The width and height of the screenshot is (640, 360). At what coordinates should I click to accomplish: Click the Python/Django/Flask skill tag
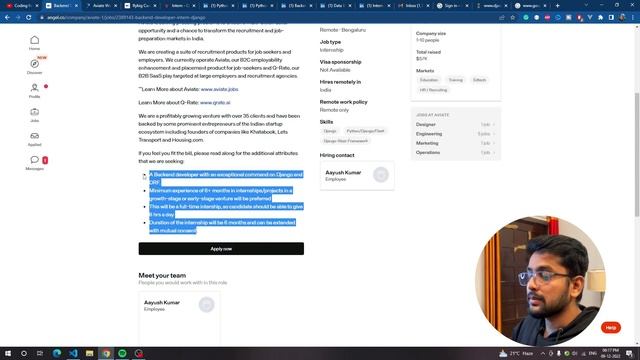(x=365, y=131)
